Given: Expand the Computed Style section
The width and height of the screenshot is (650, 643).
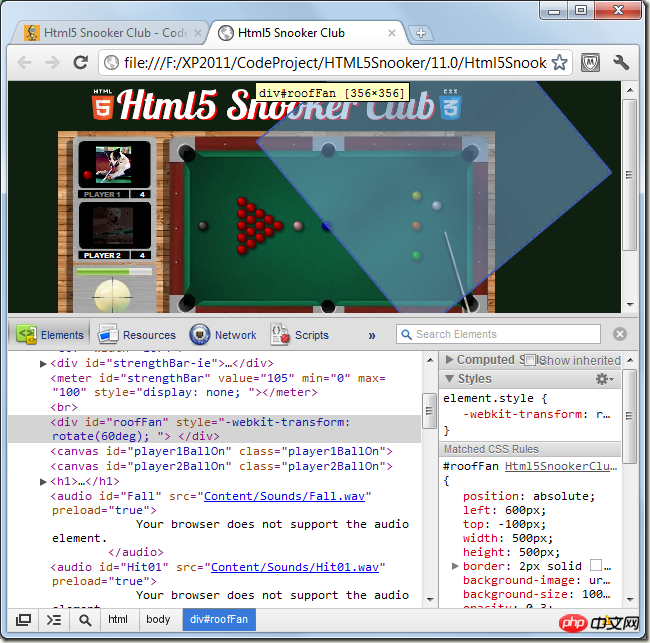Looking at the screenshot, I should pos(449,360).
